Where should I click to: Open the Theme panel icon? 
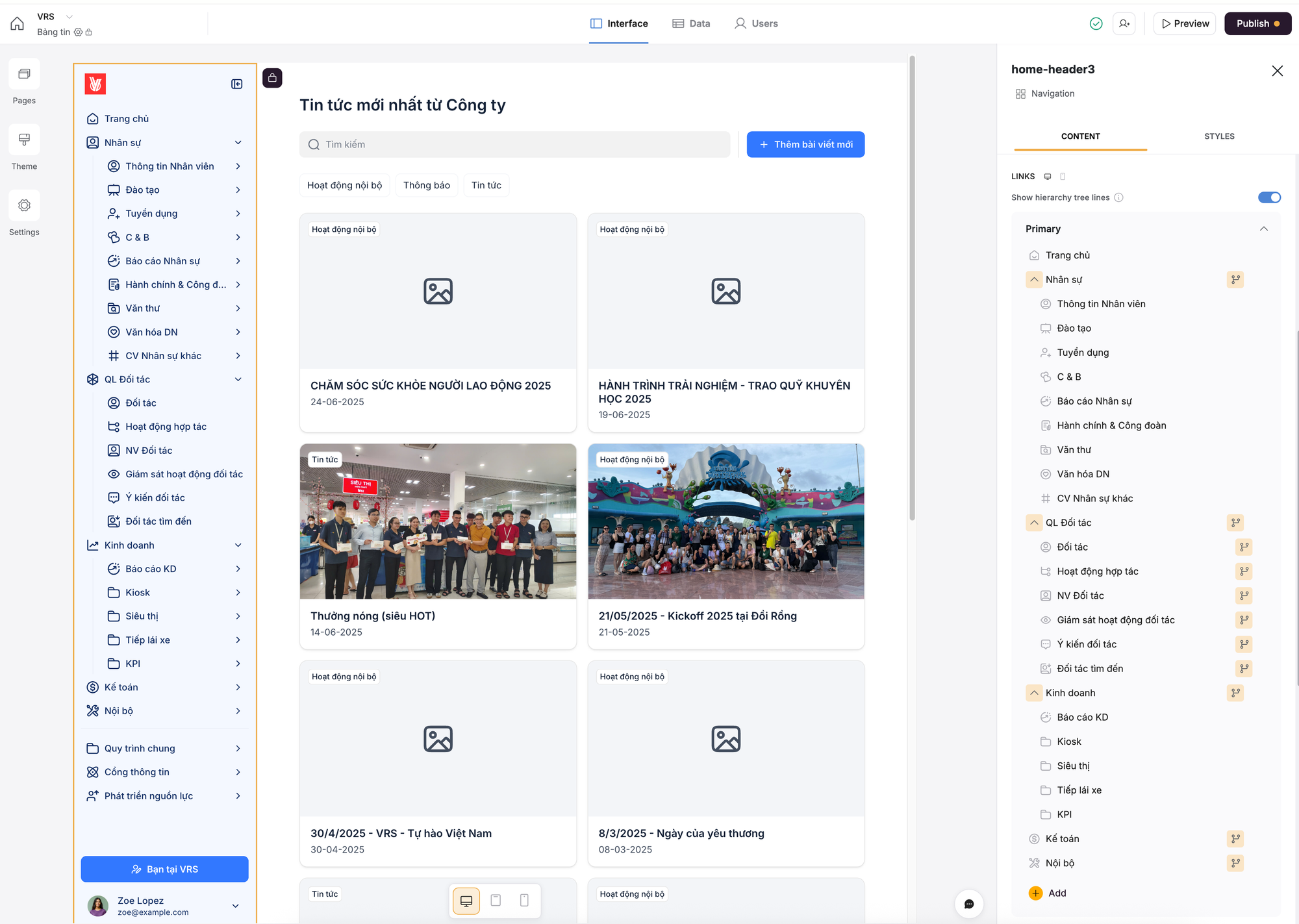click(24, 140)
